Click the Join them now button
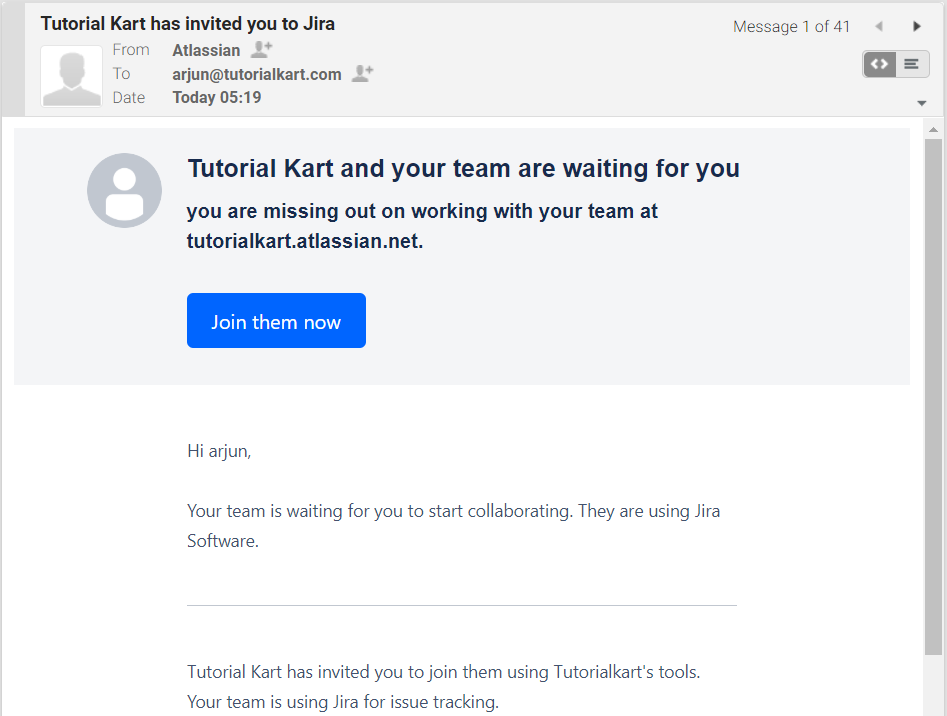This screenshot has width=947, height=716. click(x=276, y=321)
